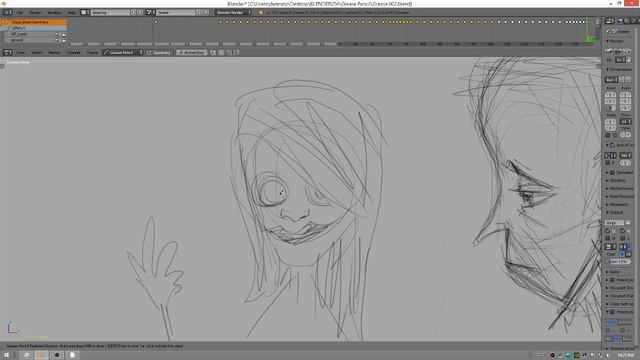
Task: Add a new scene with plus icon
Action: [x=199, y=13]
